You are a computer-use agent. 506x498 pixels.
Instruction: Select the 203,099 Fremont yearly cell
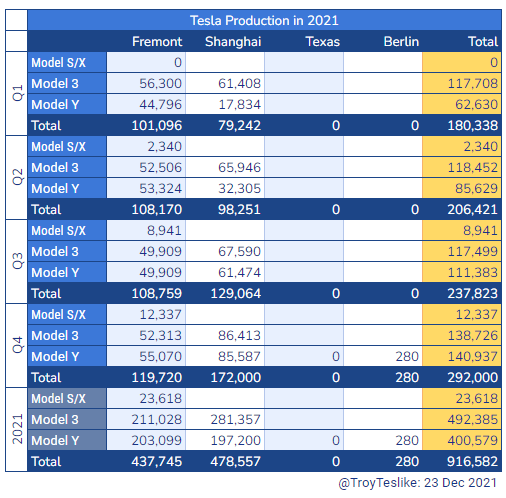pos(146,440)
